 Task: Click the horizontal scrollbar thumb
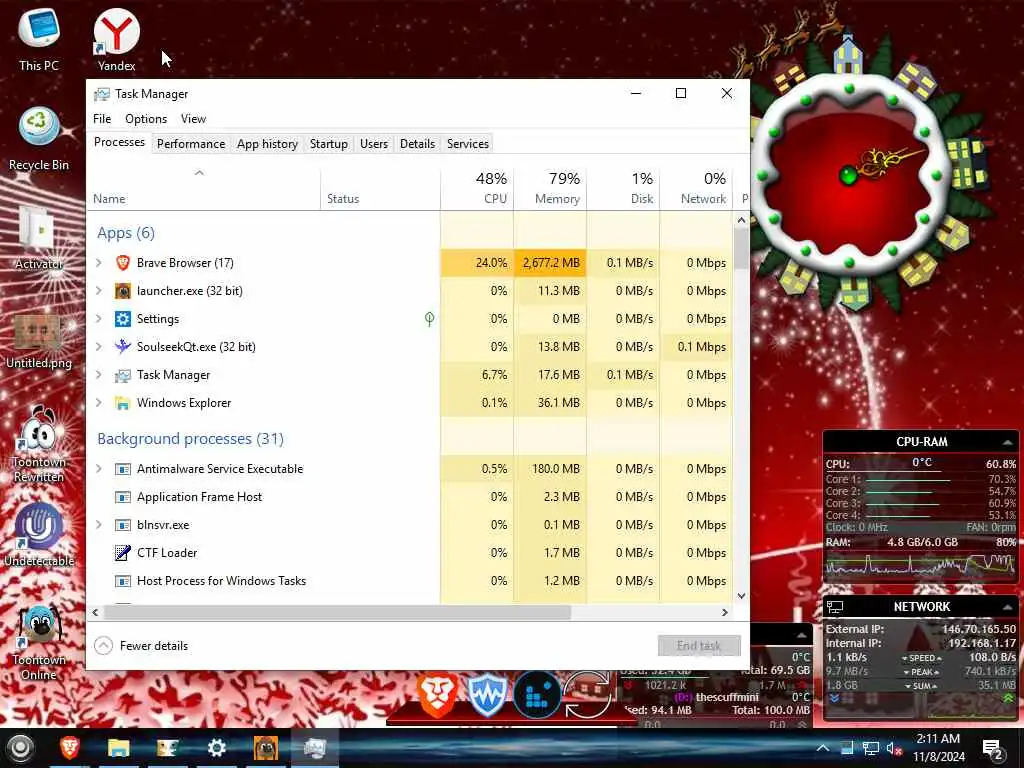[x=338, y=613]
